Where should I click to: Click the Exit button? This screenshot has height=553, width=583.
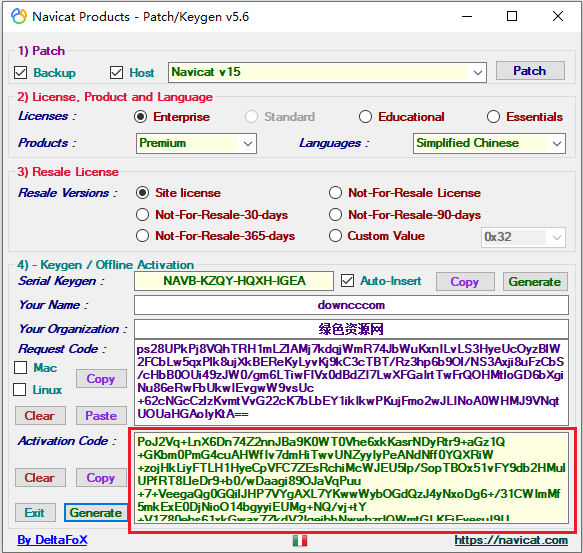point(35,513)
